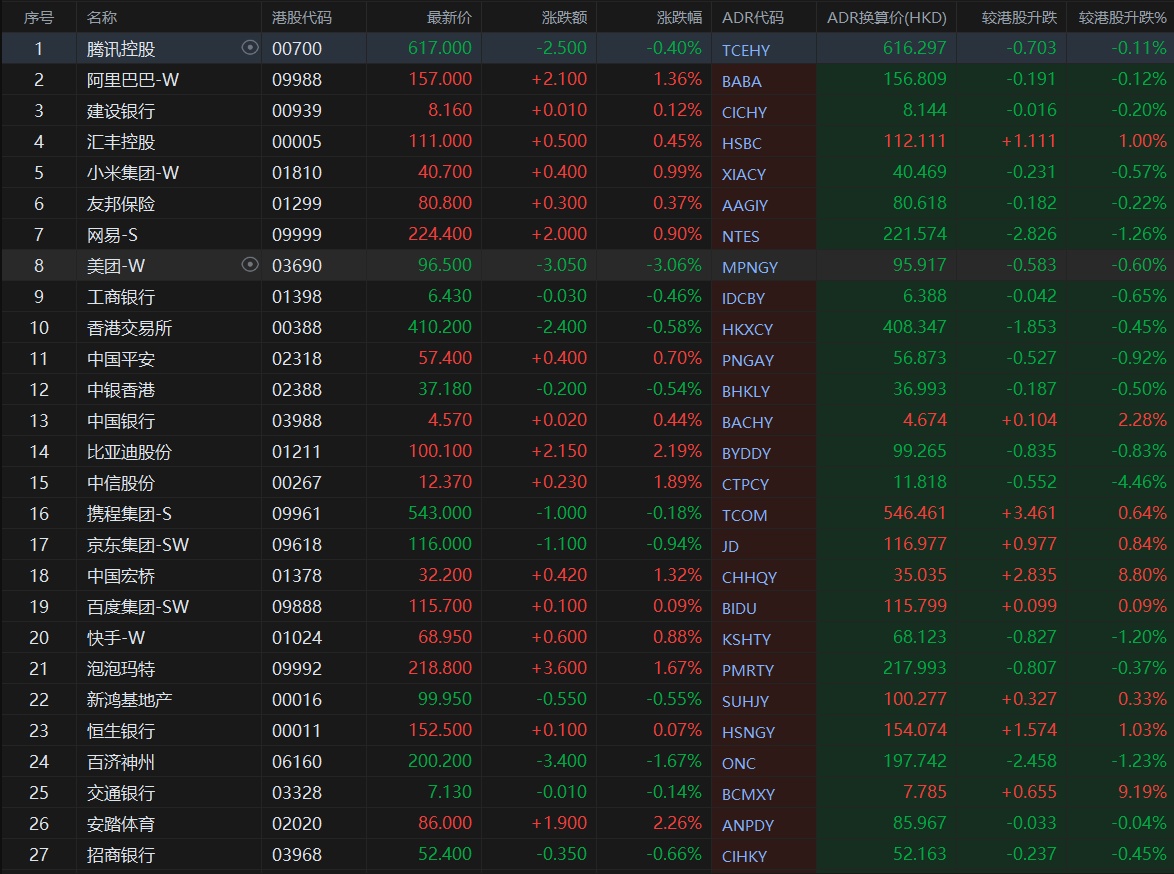Open the BABA ADR code

coord(741,81)
